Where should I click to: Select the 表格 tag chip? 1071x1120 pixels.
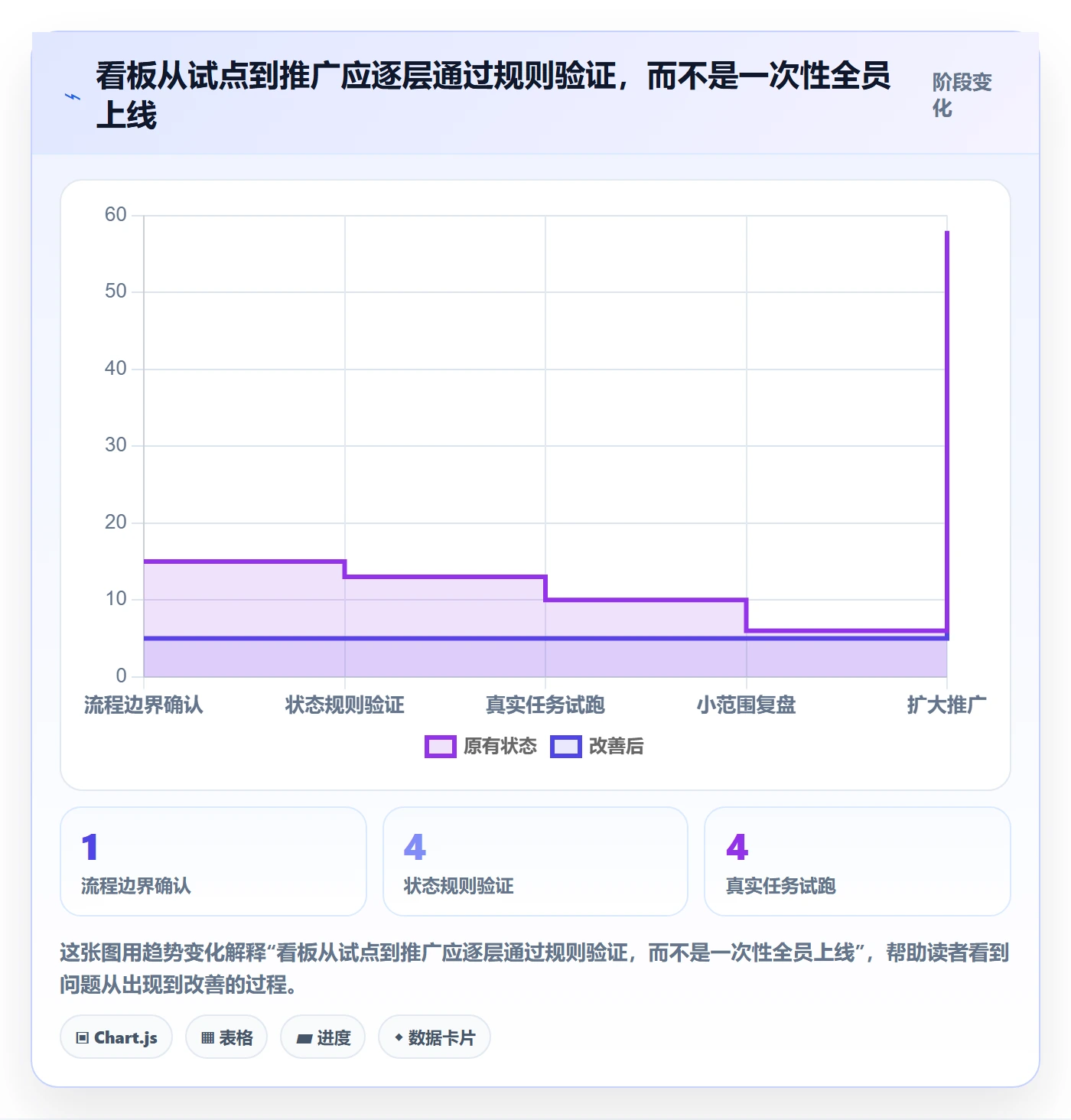[226, 1037]
